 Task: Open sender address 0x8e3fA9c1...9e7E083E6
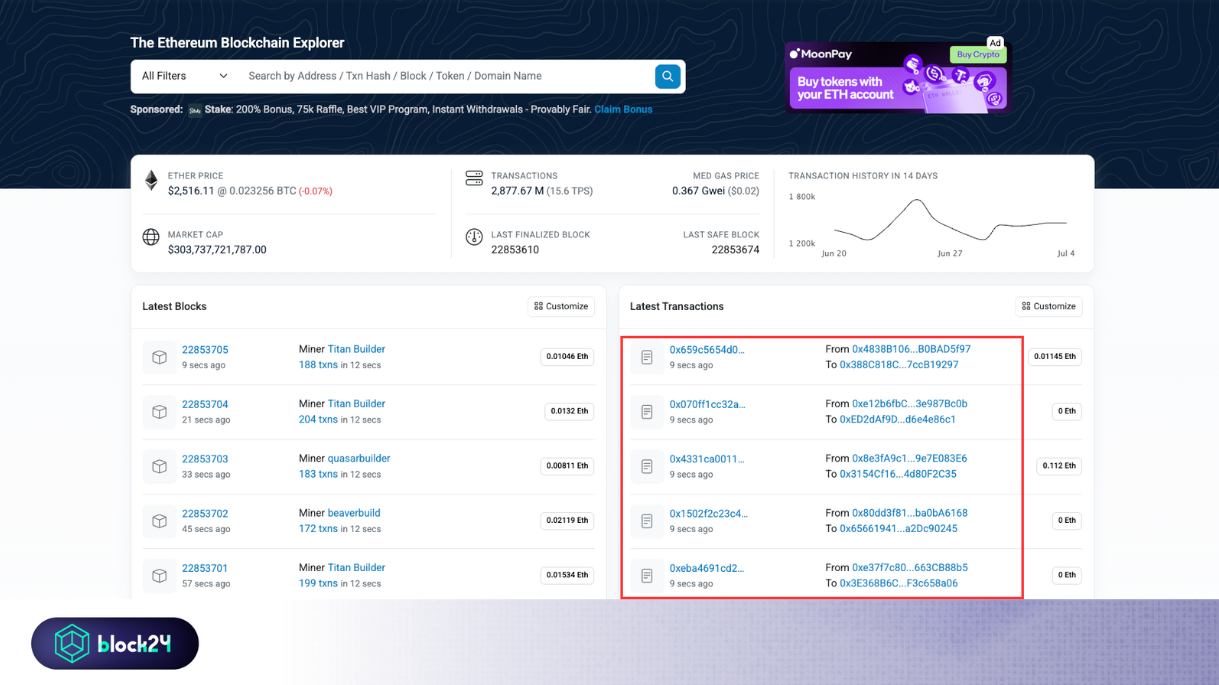[x=910, y=458]
